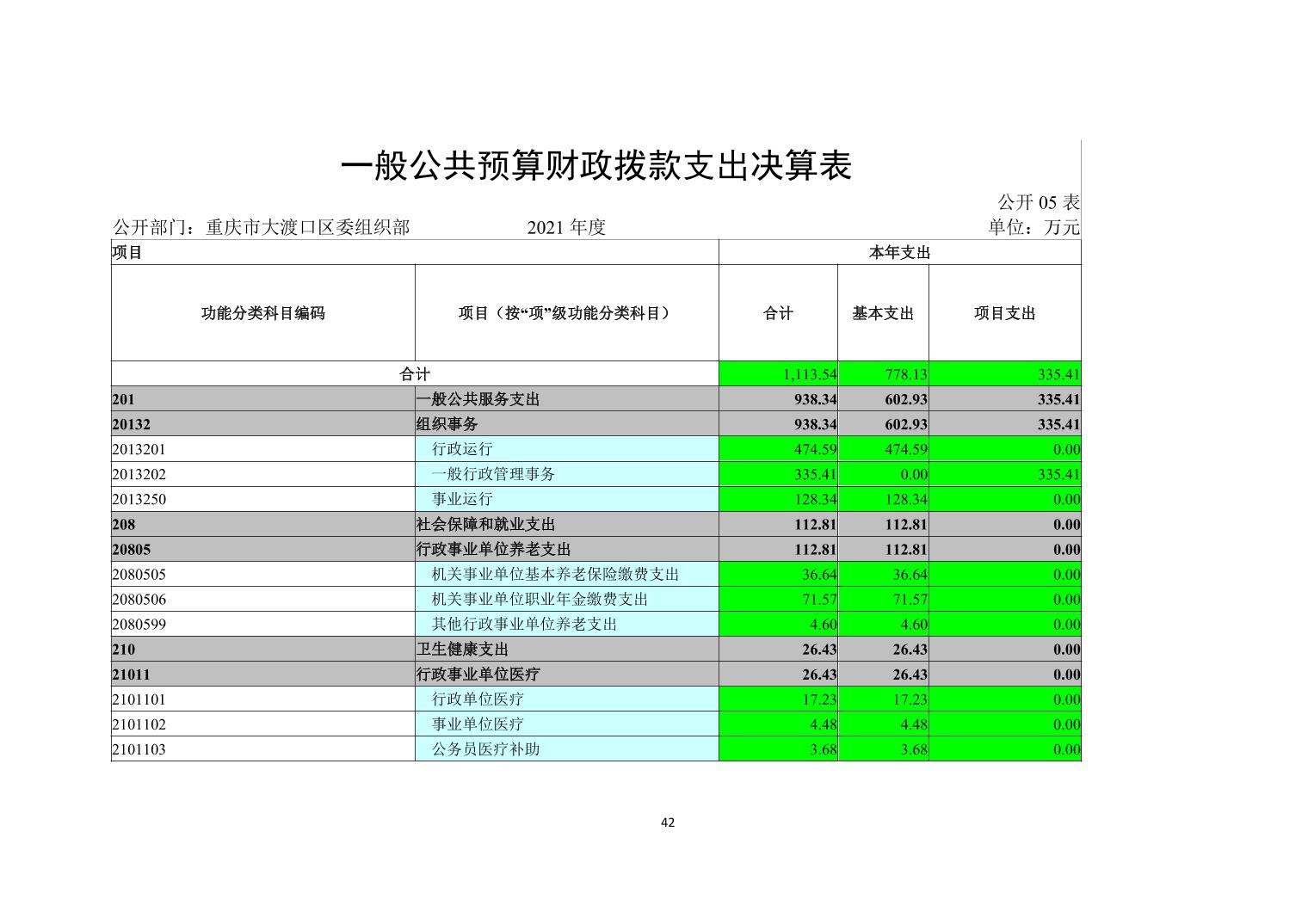Select the 本年支出 header cell
The image size is (1308, 924).
[x=899, y=252]
